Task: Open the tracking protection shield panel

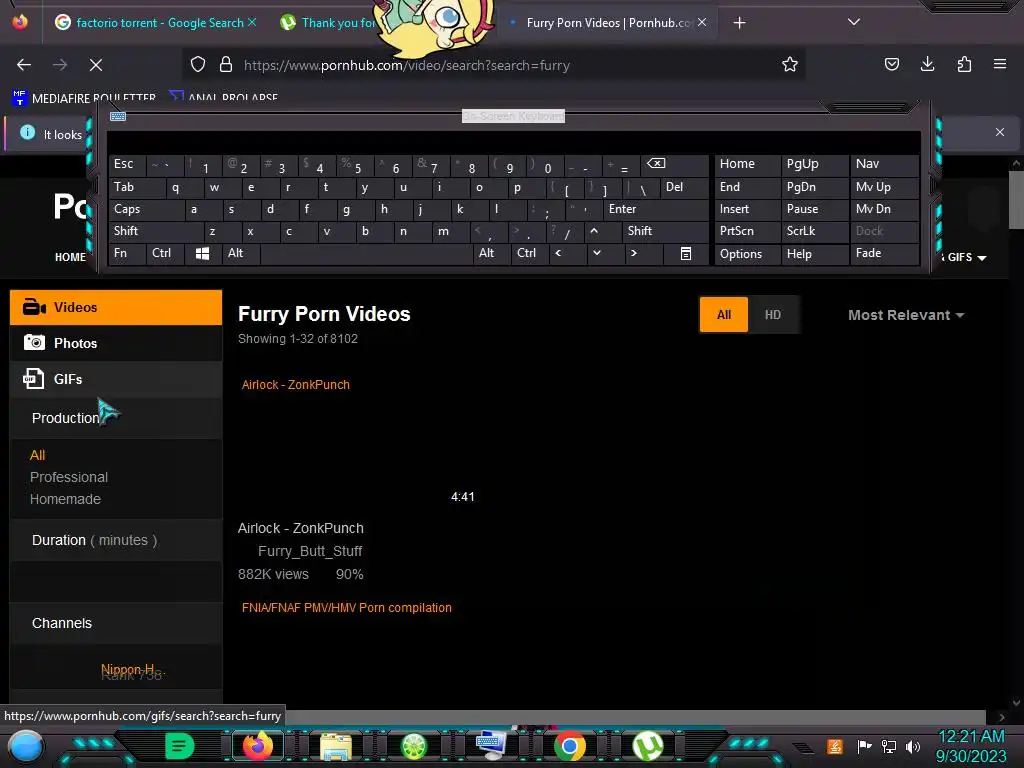Action: point(198,64)
